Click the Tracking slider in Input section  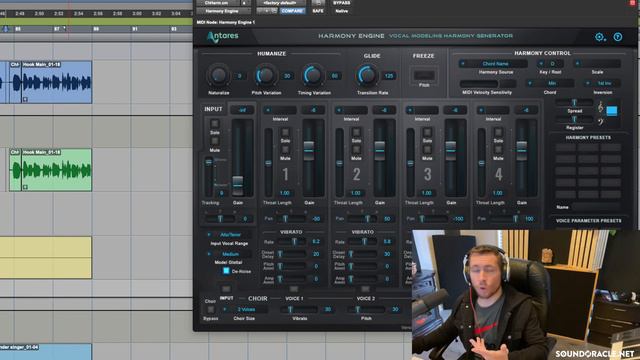[209, 176]
